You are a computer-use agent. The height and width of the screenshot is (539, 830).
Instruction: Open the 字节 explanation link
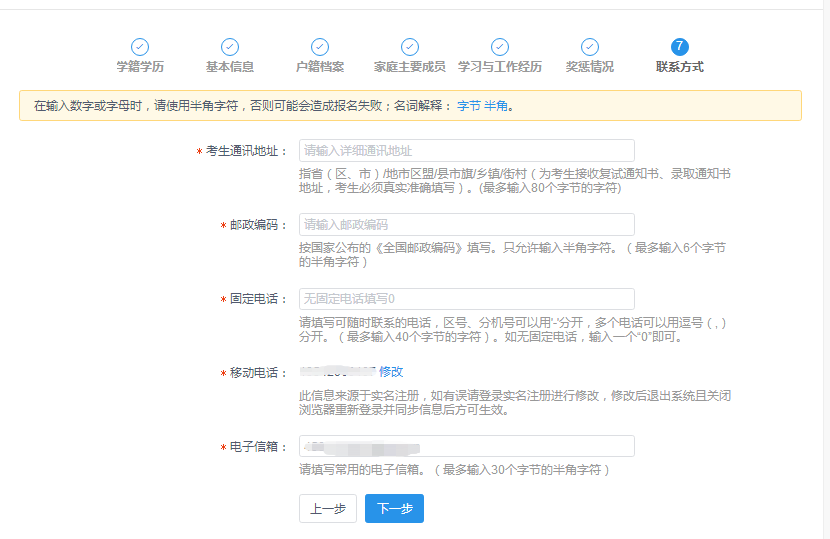[x=469, y=105]
